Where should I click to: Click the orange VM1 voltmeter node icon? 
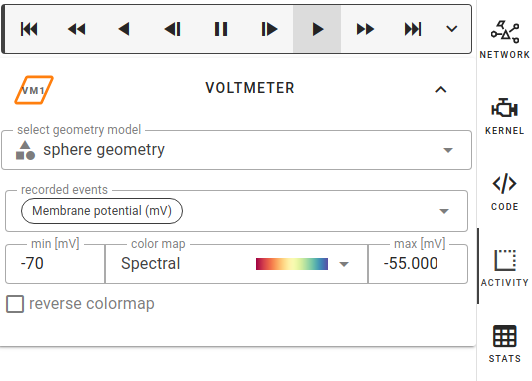click(x=34, y=90)
